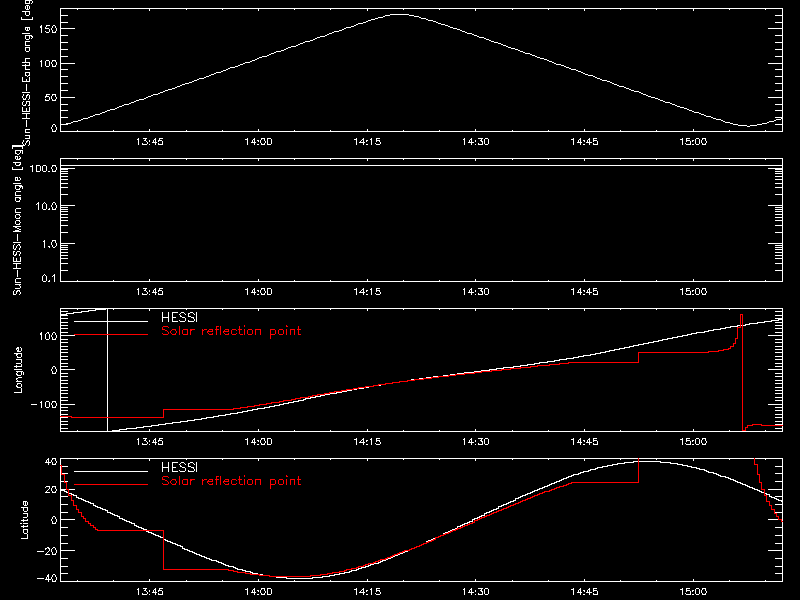Click tick label 40 on Latitude axis
Viewport: 800px width, 600px height.
pyautogui.click(x=51, y=462)
